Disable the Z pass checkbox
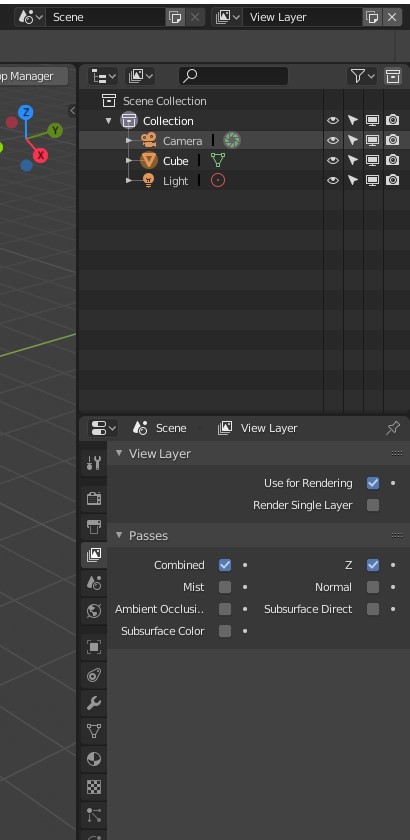410x840 pixels. coord(373,565)
